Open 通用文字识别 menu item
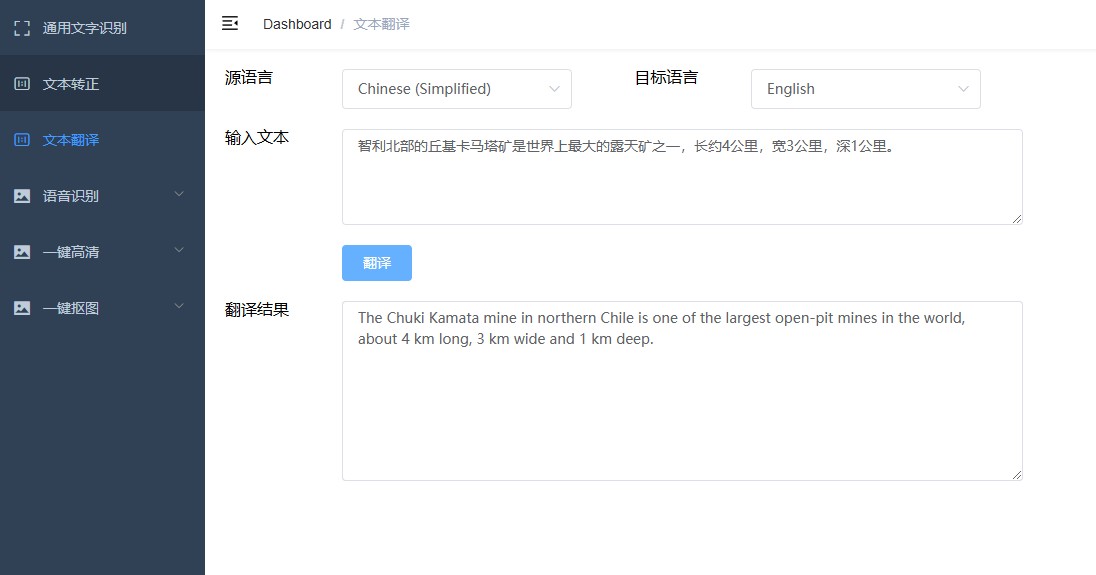The image size is (1096, 575). tap(102, 28)
